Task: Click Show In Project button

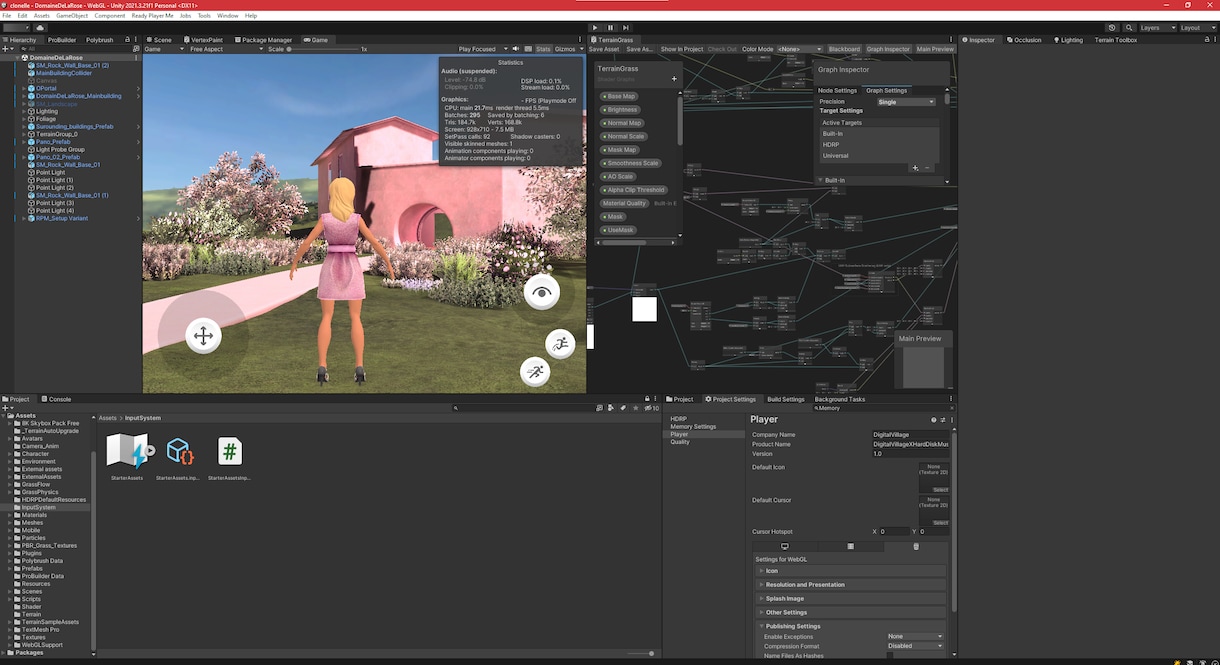Action: pos(682,49)
